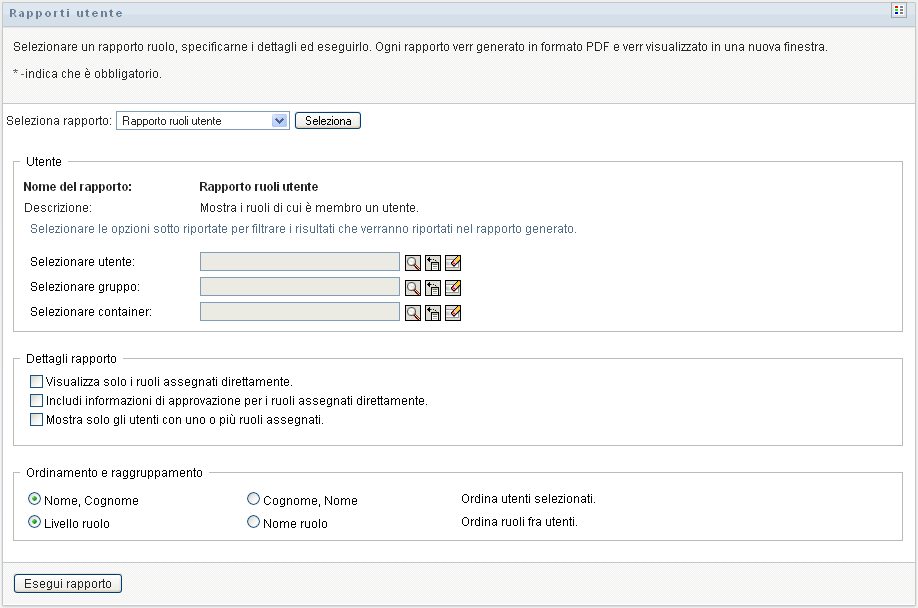Open history list for Selezionare container
Screen dimensions: 918x608
[433, 312]
